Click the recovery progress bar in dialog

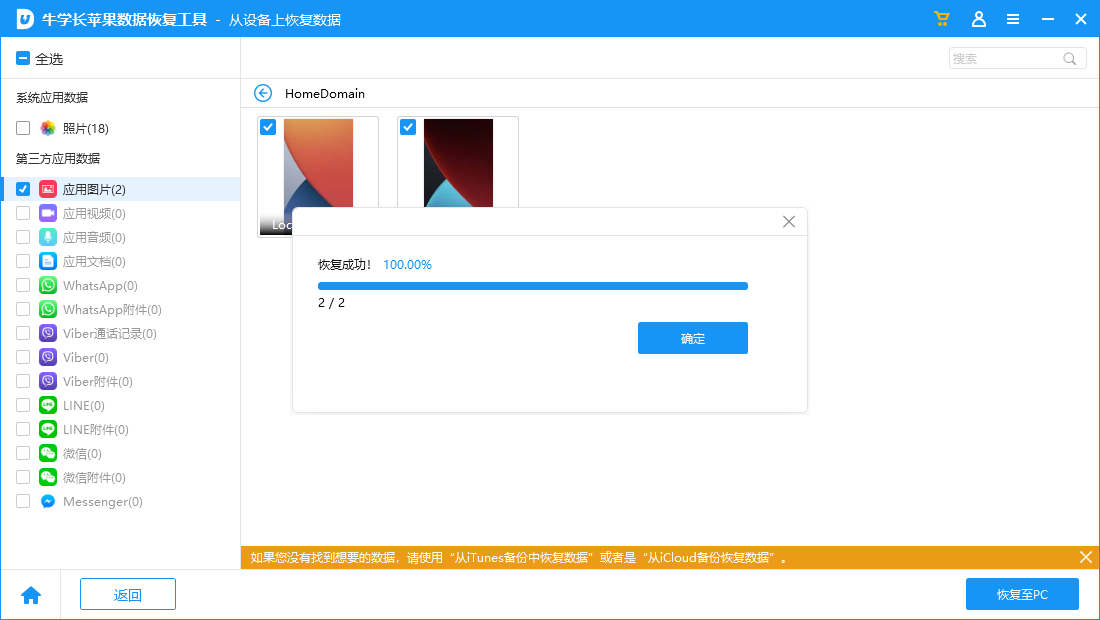point(533,285)
